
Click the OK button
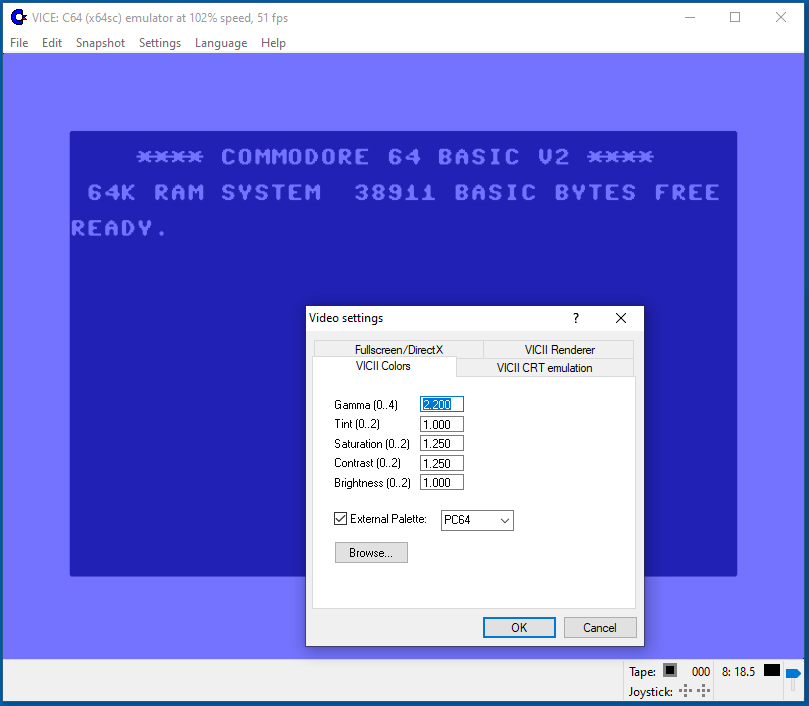coord(519,628)
